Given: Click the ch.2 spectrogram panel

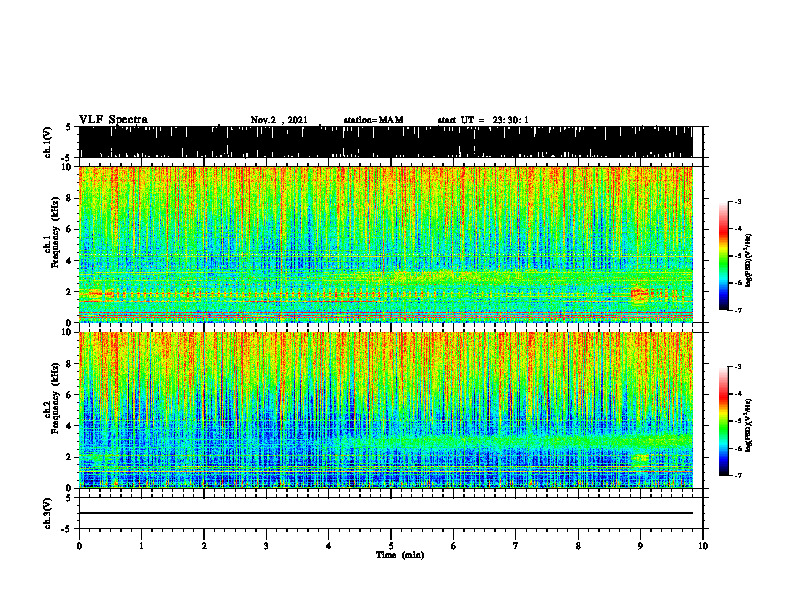Looking at the screenshot, I should coord(386,410).
